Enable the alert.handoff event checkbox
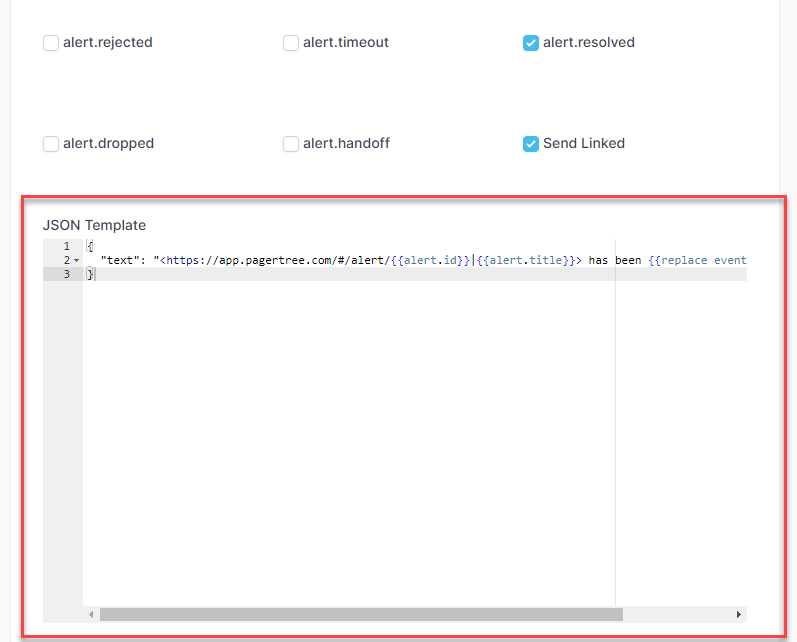Viewport: 797px width, 642px height. pyautogui.click(x=291, y=144)
